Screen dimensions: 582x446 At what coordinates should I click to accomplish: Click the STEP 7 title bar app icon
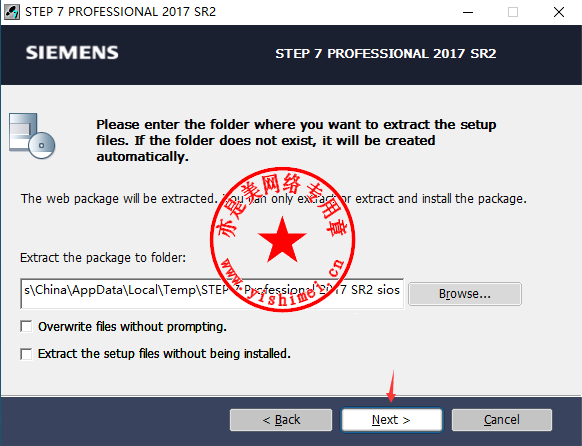[12, 12]
